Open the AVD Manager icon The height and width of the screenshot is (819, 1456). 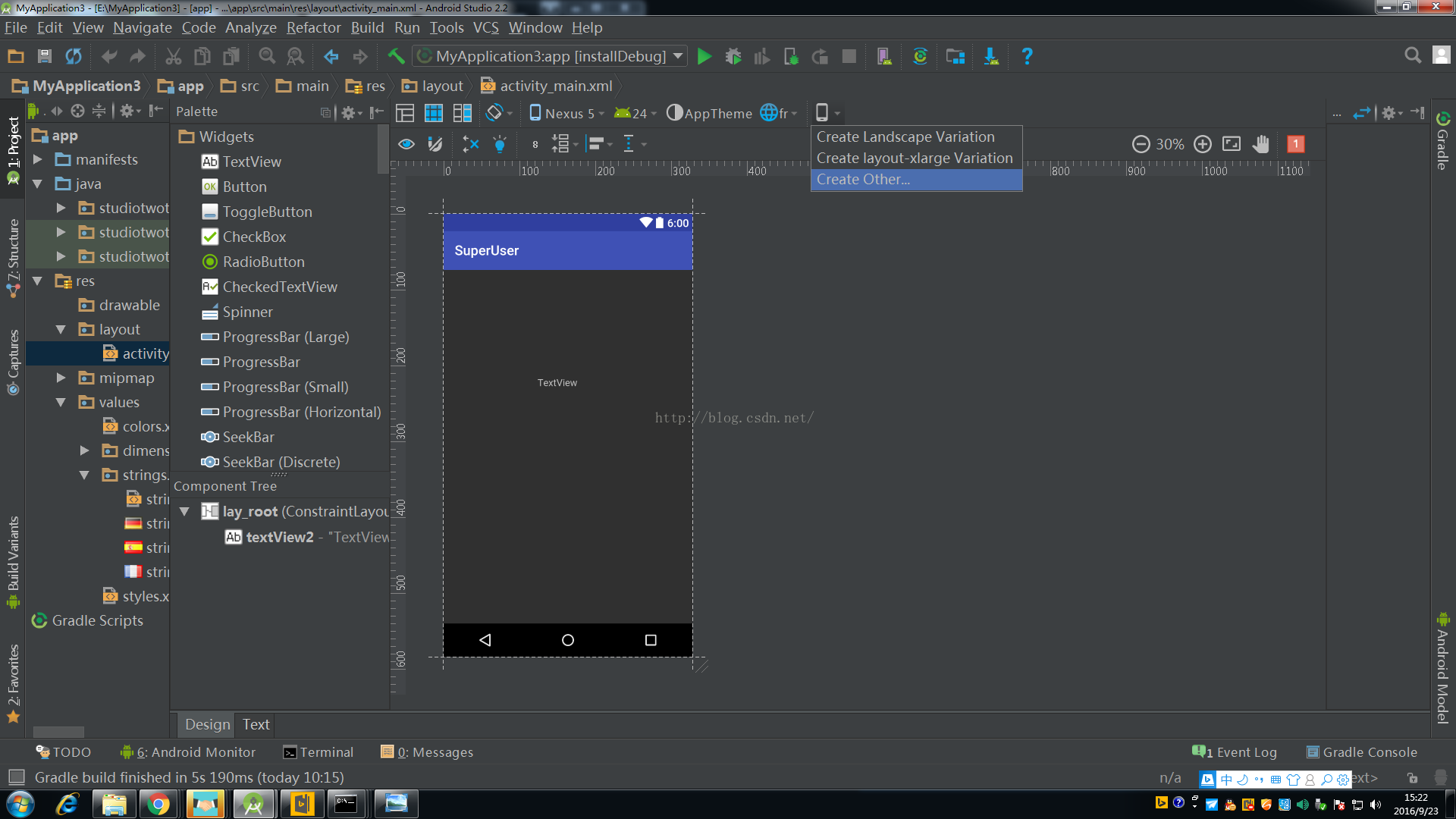(x=883, y=56)
